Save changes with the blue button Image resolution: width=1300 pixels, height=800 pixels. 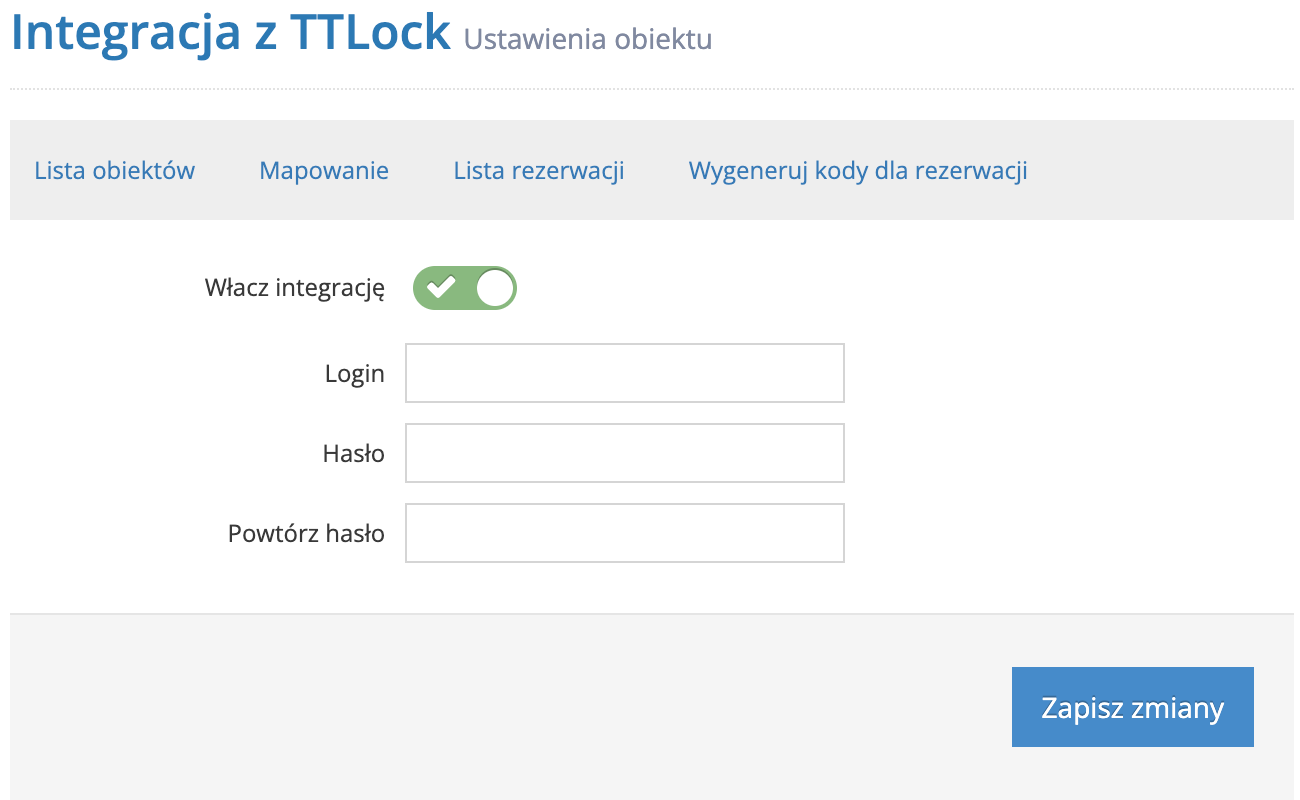[1132, 706]
